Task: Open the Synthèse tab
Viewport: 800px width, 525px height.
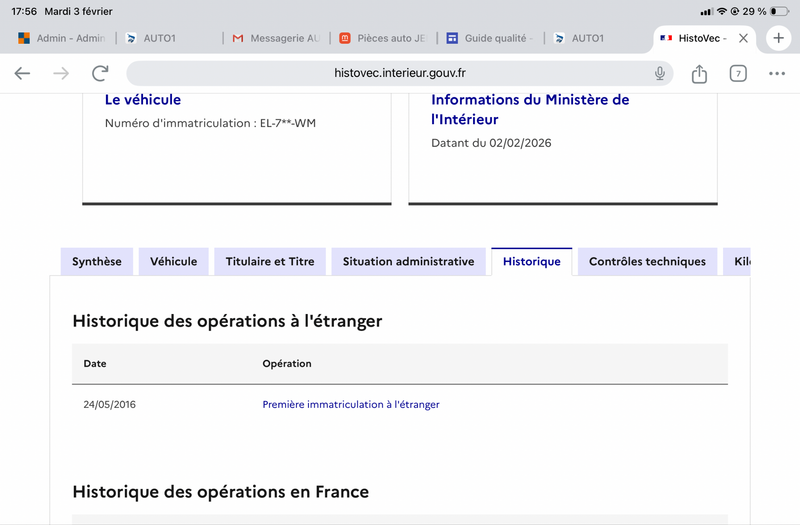Action: point(96,262)
